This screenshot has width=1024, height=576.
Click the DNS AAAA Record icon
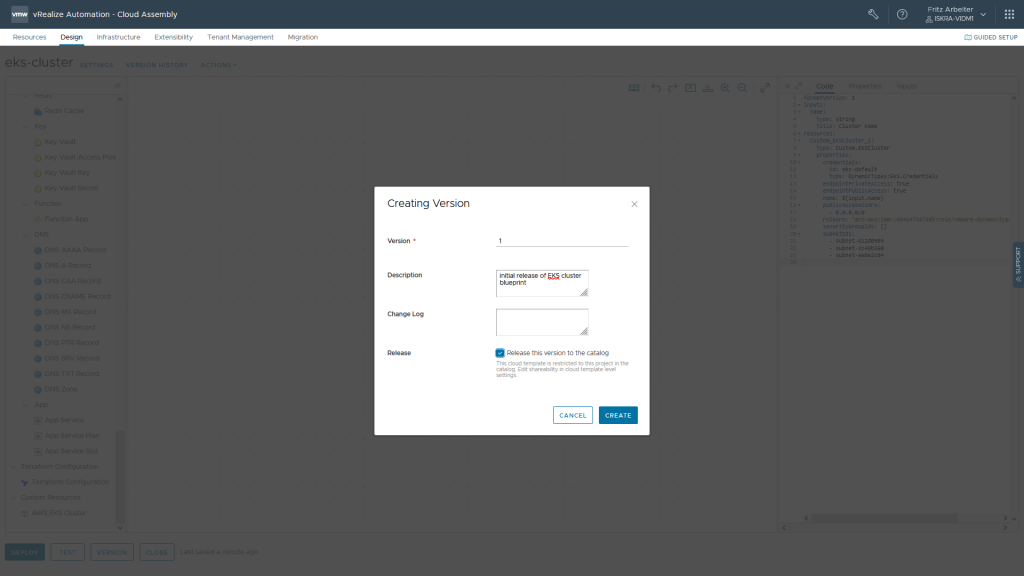point(38,250)
